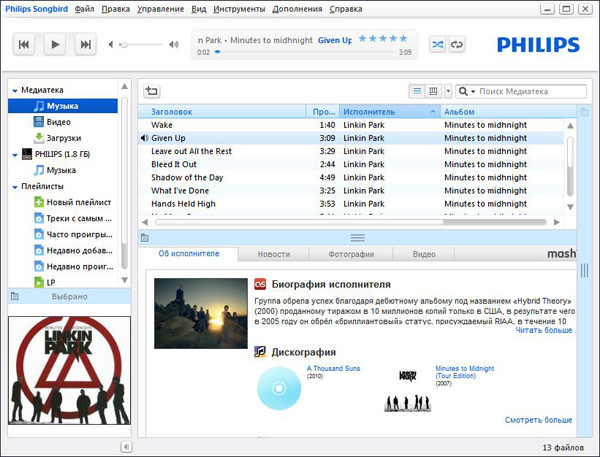The width and height of the screenshot is (600, 457).
Task: Switch to the Фотографии tab
Action: click(x=351, y=254)
